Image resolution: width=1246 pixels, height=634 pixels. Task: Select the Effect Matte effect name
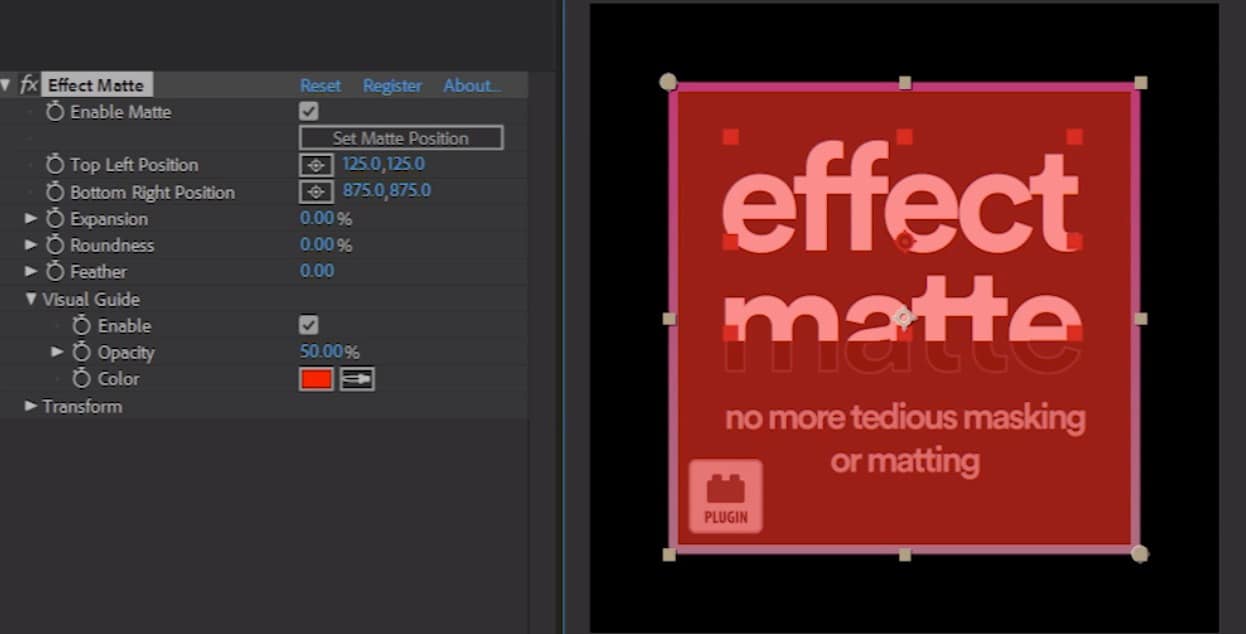pyautogui.click(x=96, y=85)
